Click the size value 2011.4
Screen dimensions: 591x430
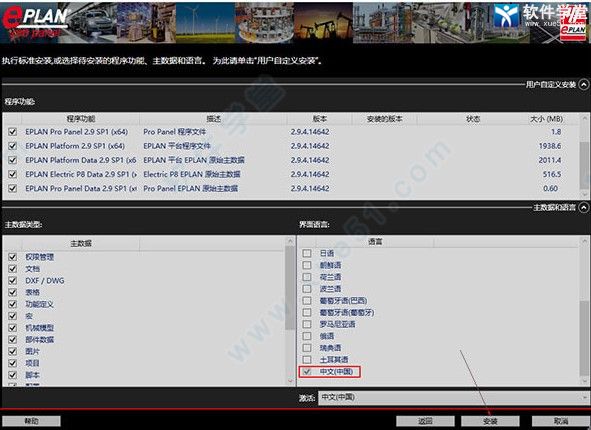(x=550, y=160)
